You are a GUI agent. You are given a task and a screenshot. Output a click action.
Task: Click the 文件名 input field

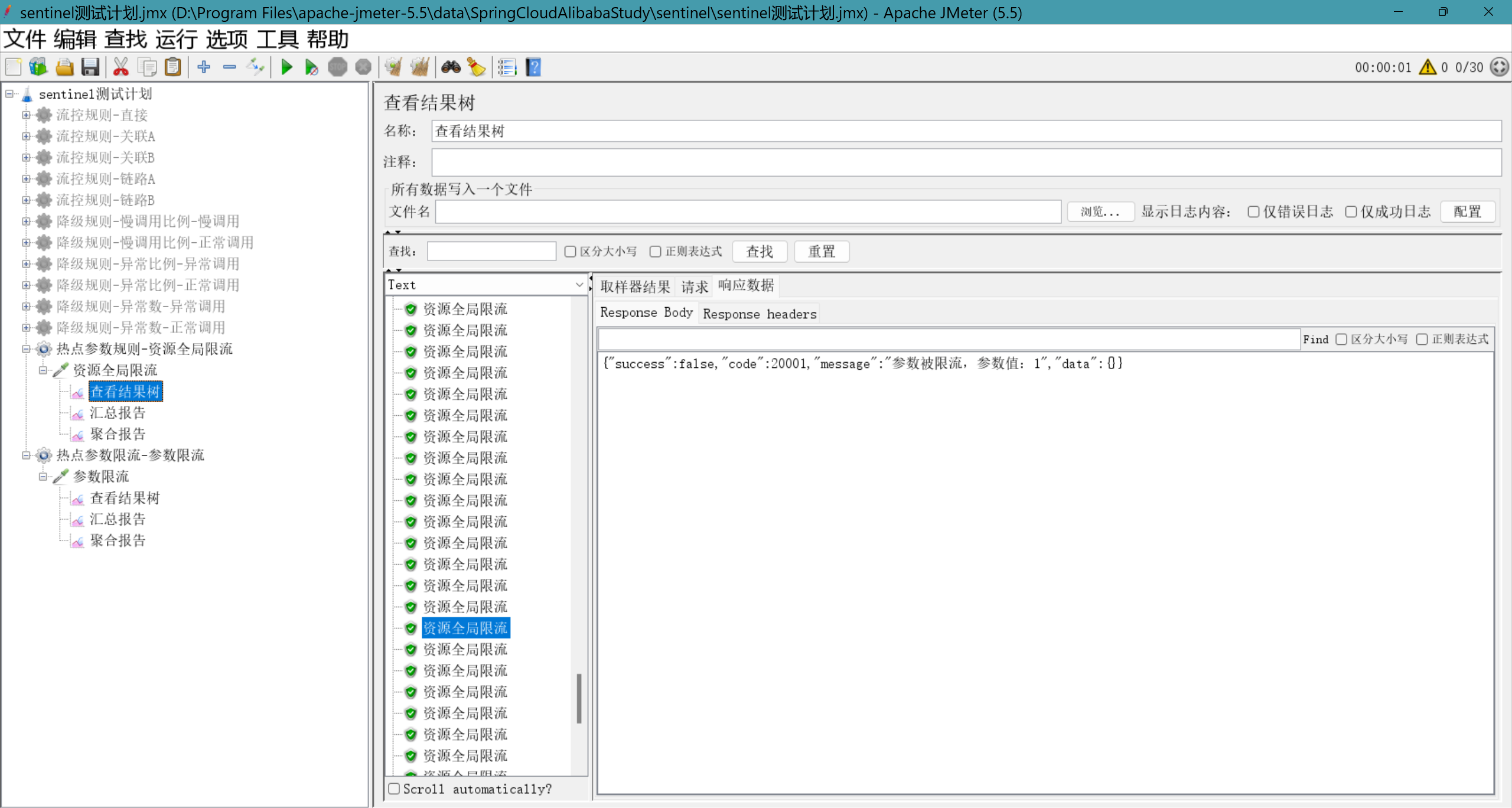[x=748, y=212]
